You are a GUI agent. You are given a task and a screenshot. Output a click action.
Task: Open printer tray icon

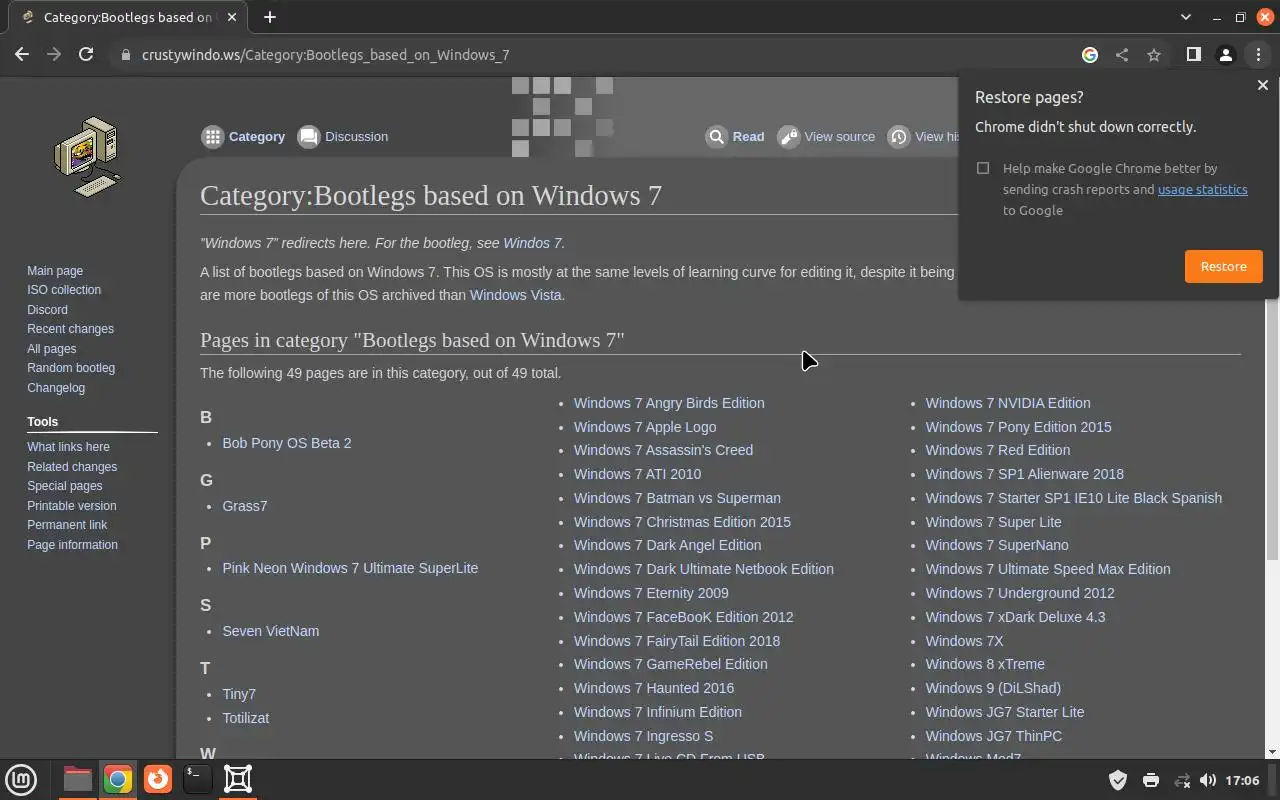(1150, 780)
